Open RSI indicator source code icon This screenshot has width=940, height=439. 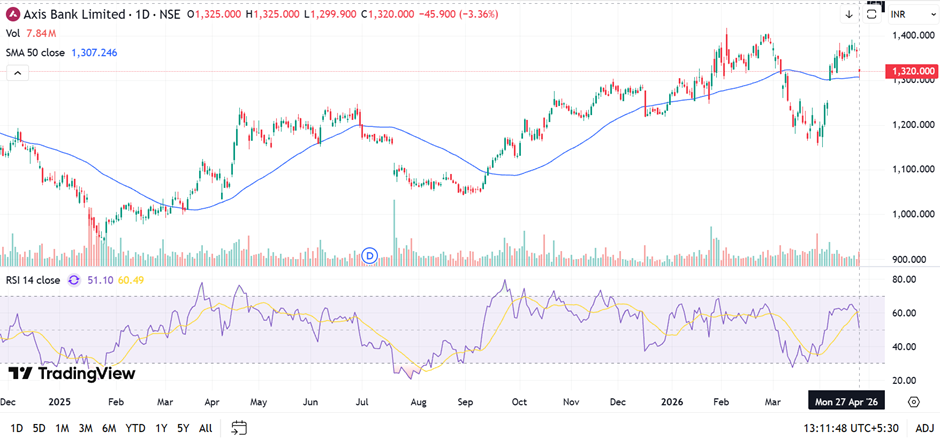tap(74, 281)
